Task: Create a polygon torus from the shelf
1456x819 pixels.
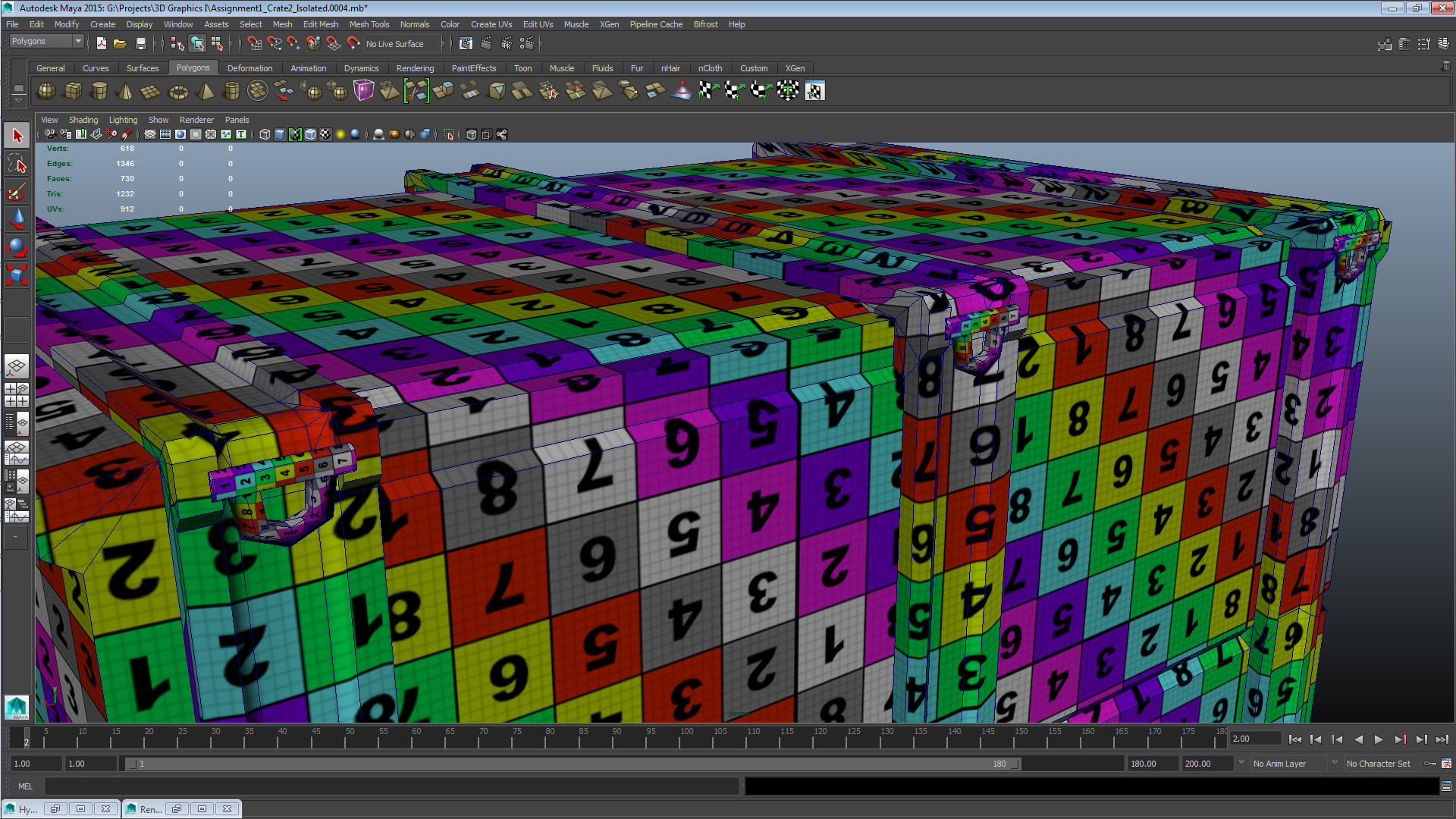Action: click(178, 91)
